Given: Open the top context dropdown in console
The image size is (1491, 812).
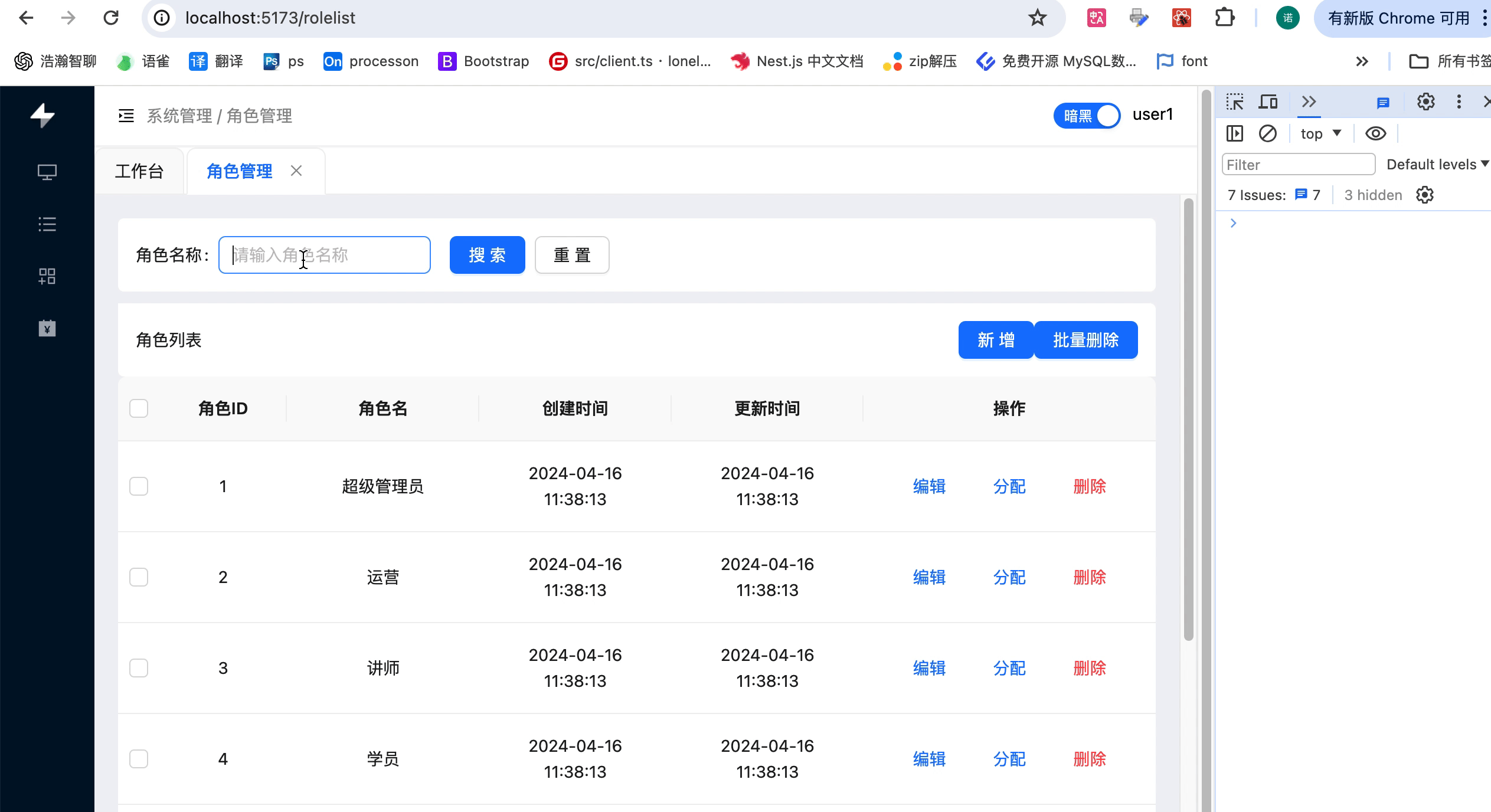Looking at the screenshot, I should click(x=1320, y=133).
